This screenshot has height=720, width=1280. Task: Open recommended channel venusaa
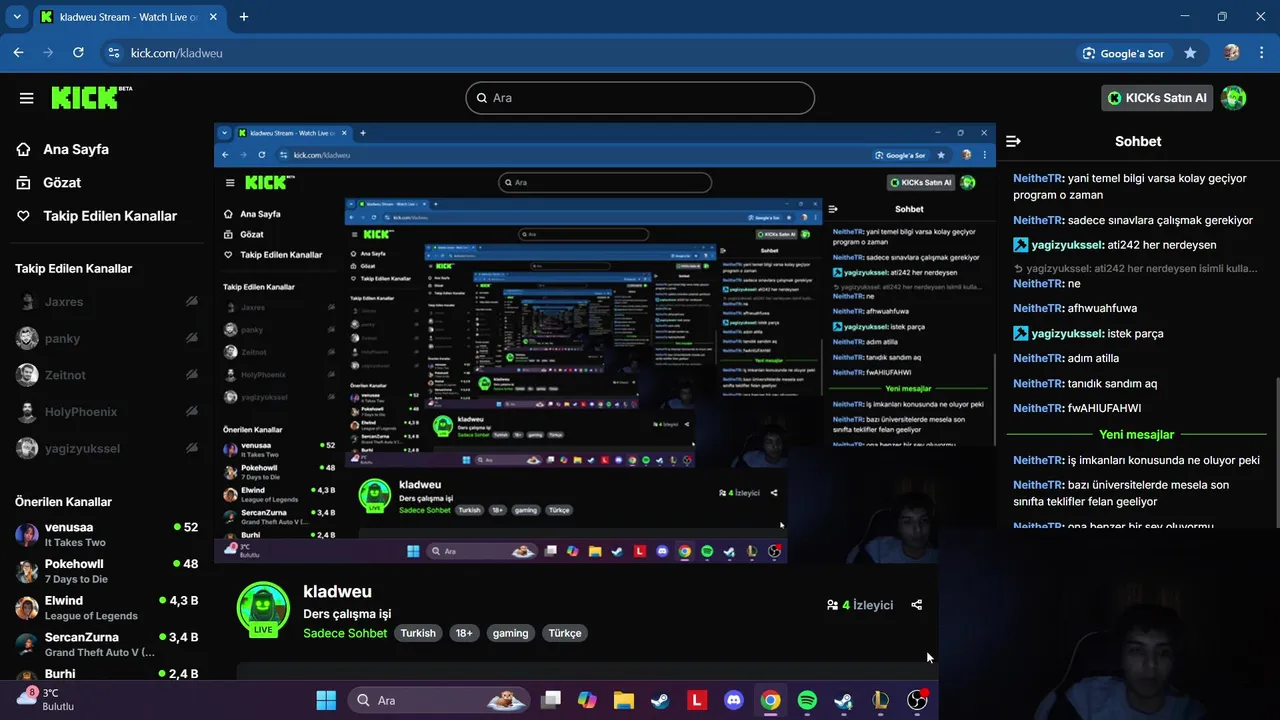click(x=106, y=534)
